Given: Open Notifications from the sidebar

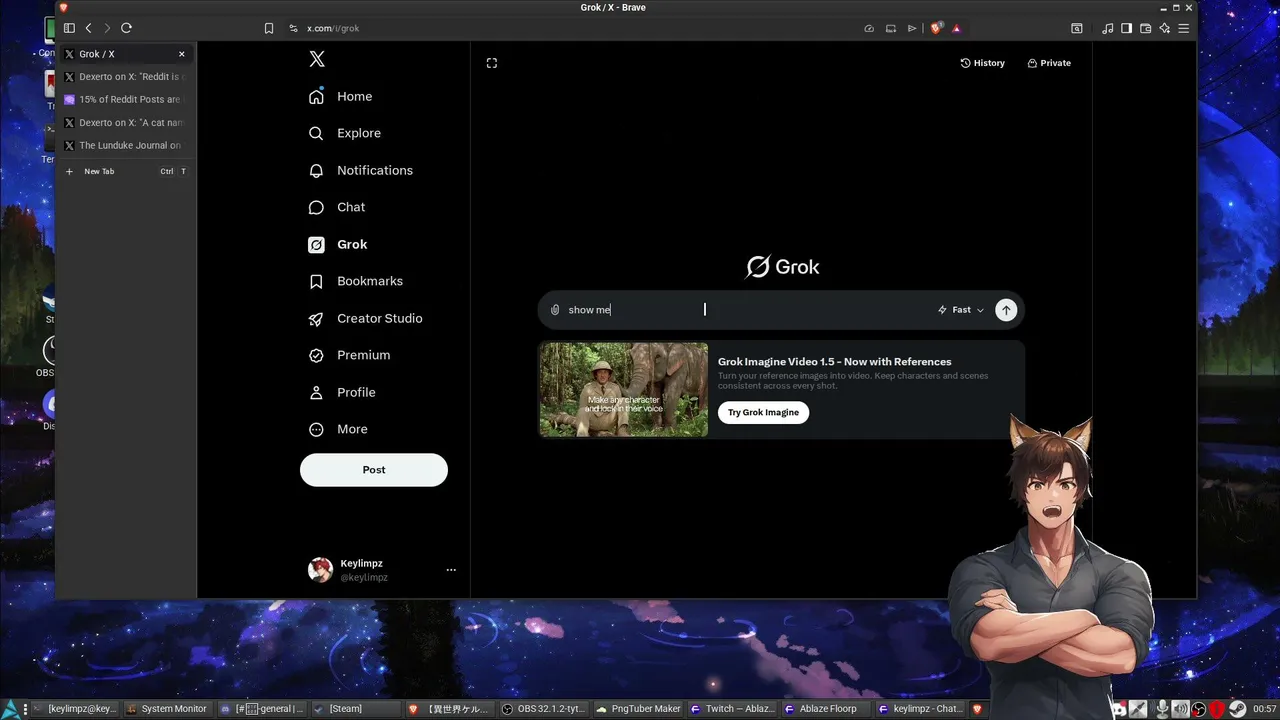Looking at the screenshot, I should point(361,170).
